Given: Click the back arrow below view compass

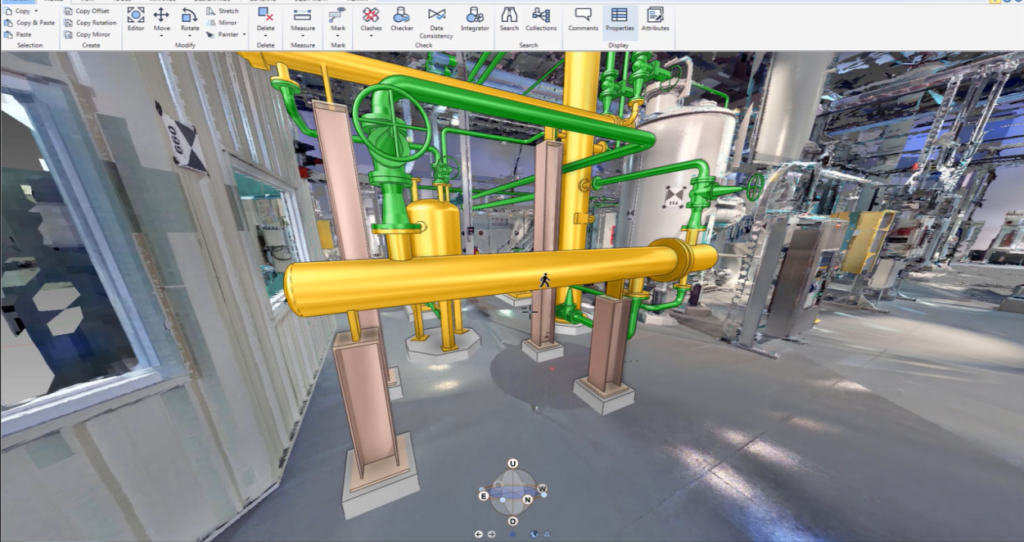Looking at the screenshot, I should click(479, 534).
